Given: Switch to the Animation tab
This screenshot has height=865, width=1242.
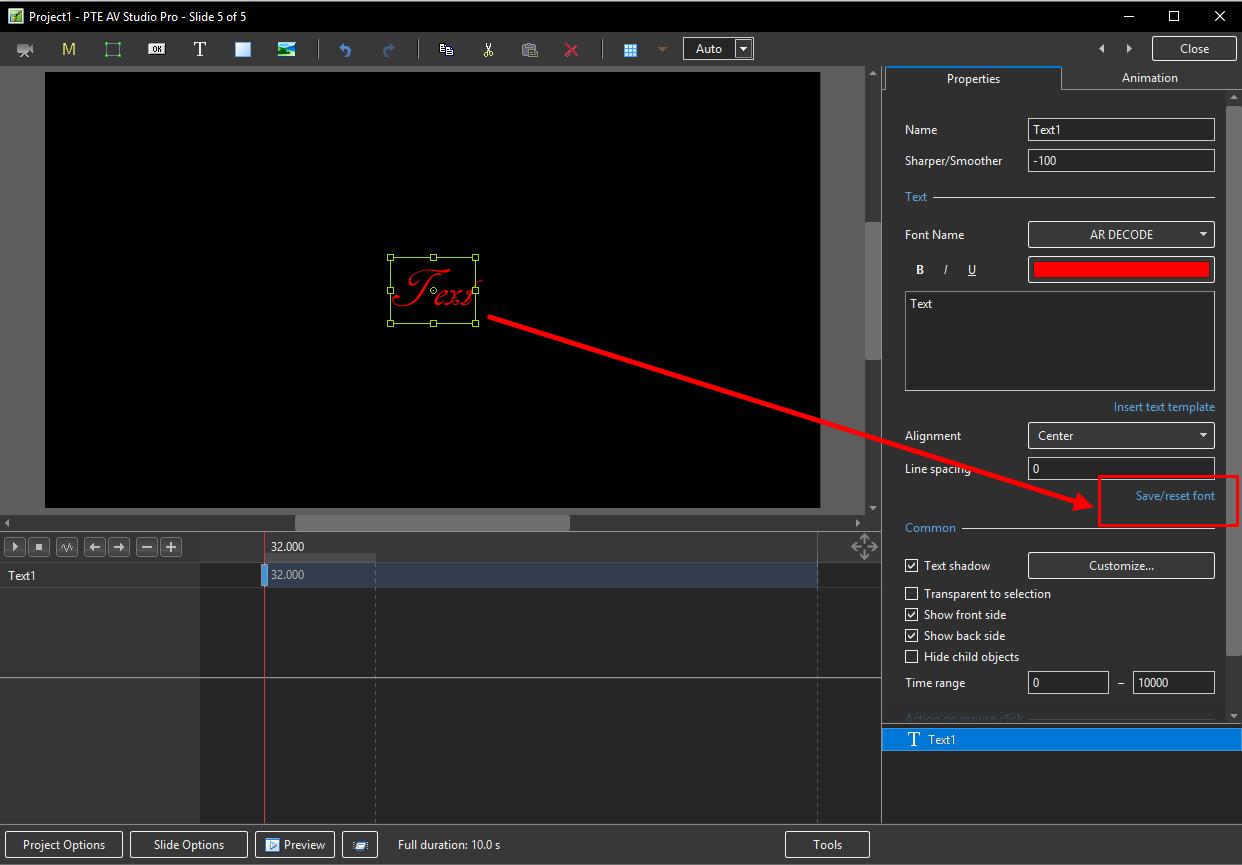Looking at the screenshot, I should coord(1149,78).
